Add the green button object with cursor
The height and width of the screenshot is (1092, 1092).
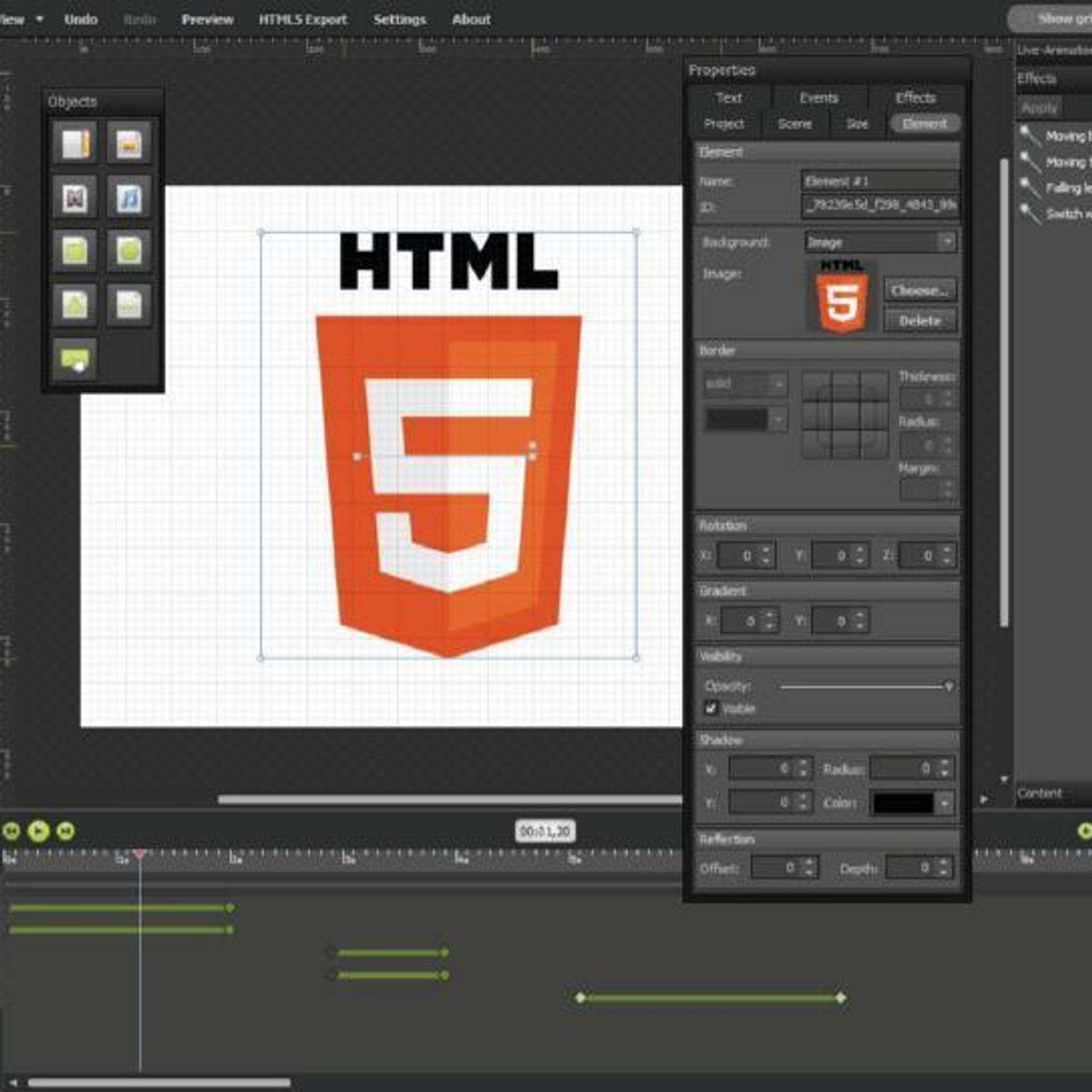pos(75,358)
